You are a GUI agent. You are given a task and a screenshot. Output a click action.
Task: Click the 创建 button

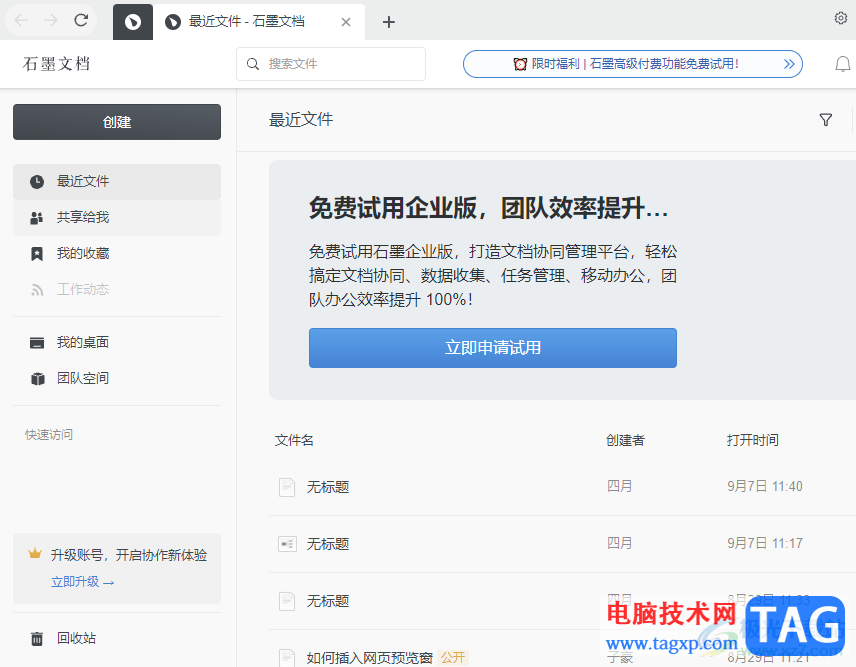(117, 122)
